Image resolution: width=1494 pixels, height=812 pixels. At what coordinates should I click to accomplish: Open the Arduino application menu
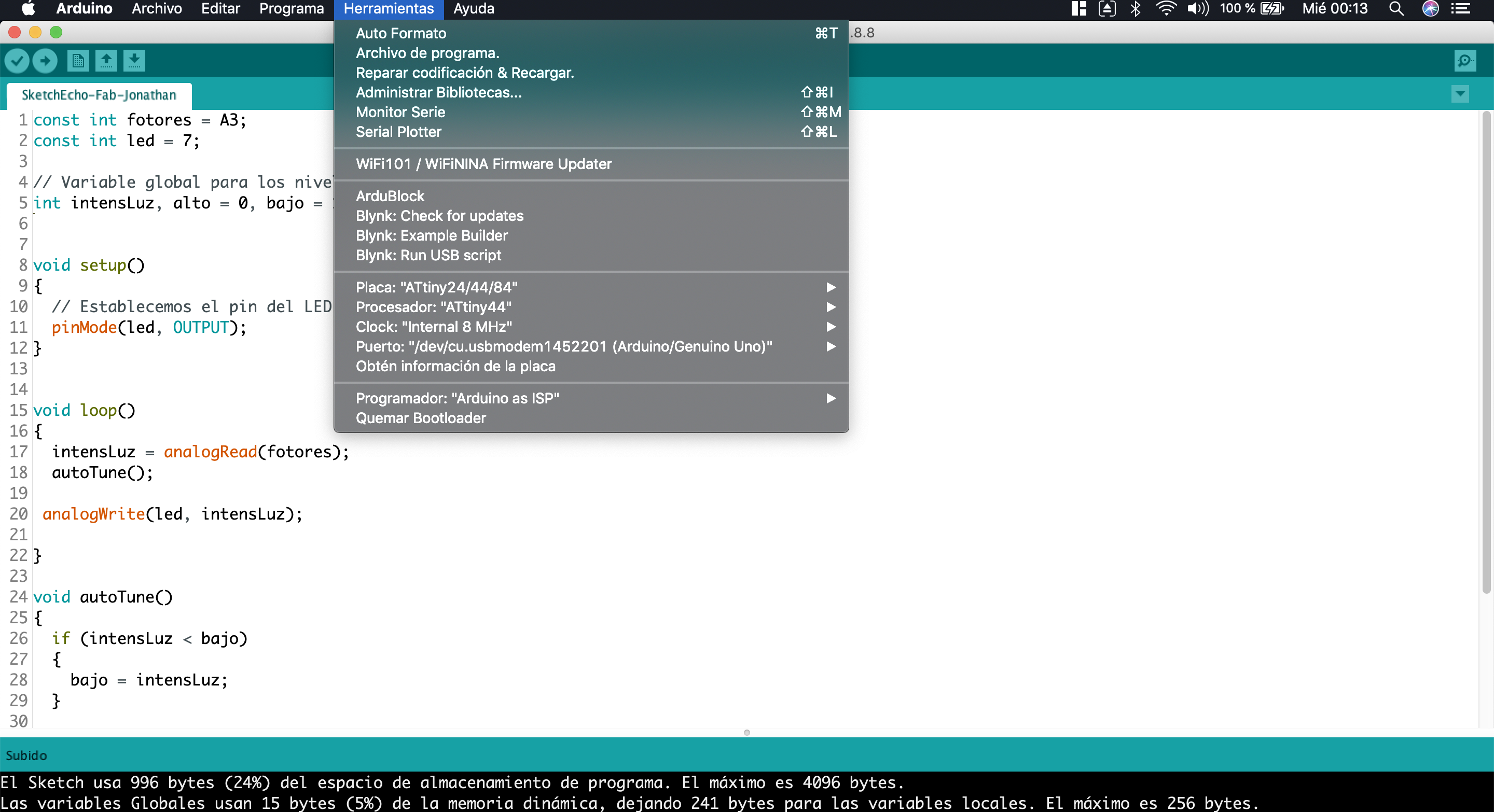click(84, 9)
